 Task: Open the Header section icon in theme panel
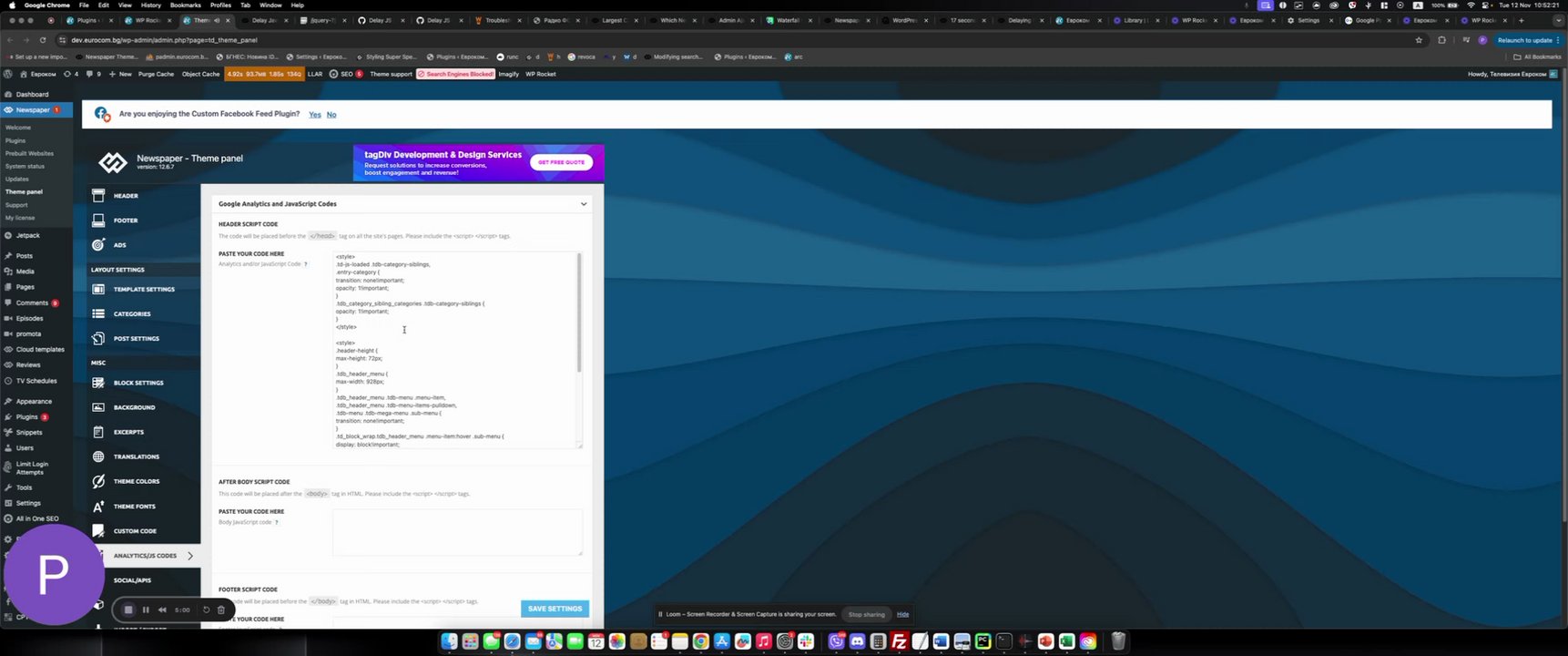98,196
